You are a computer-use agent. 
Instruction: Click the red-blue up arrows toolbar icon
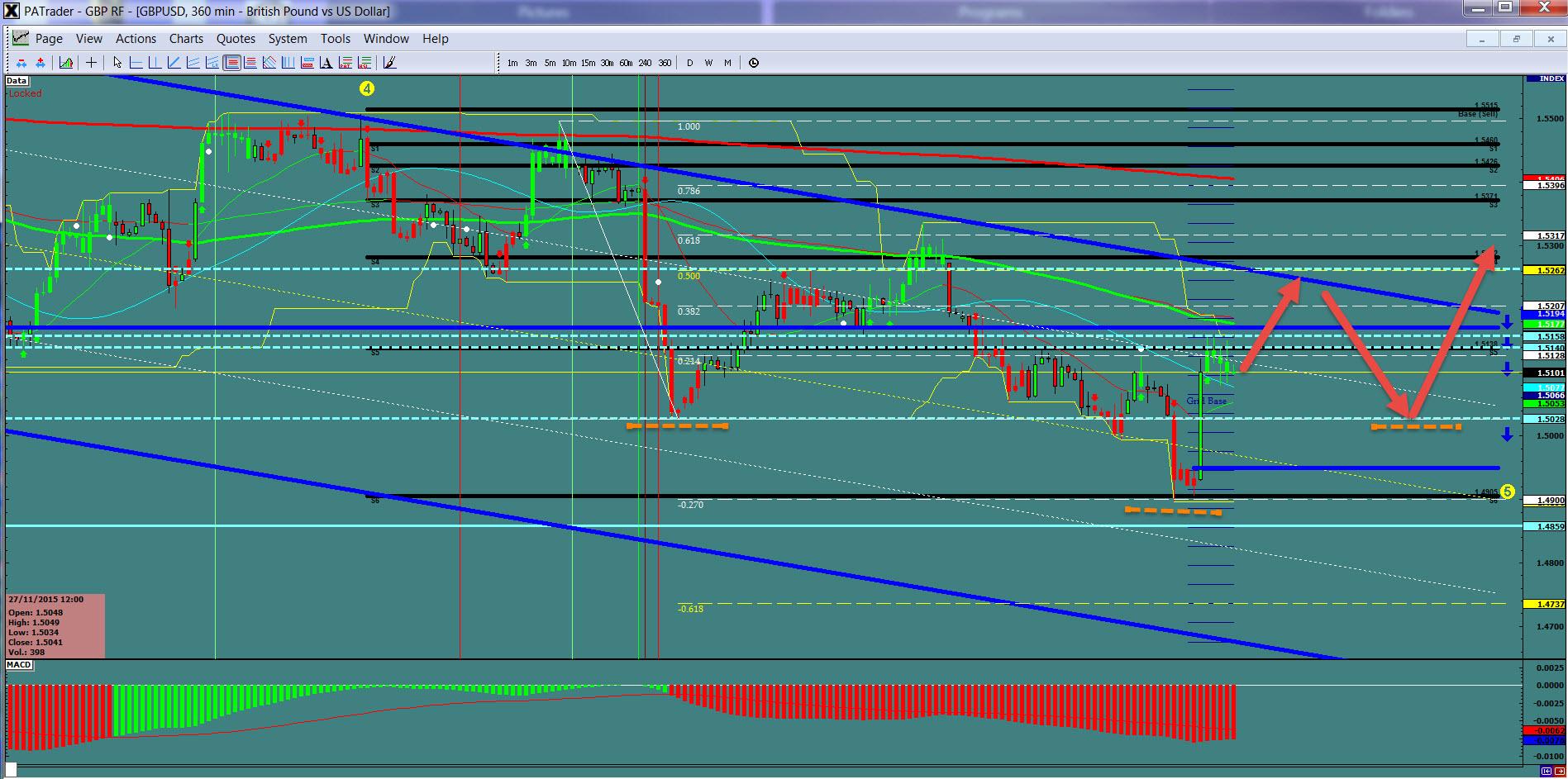click(x=41, y=63)
